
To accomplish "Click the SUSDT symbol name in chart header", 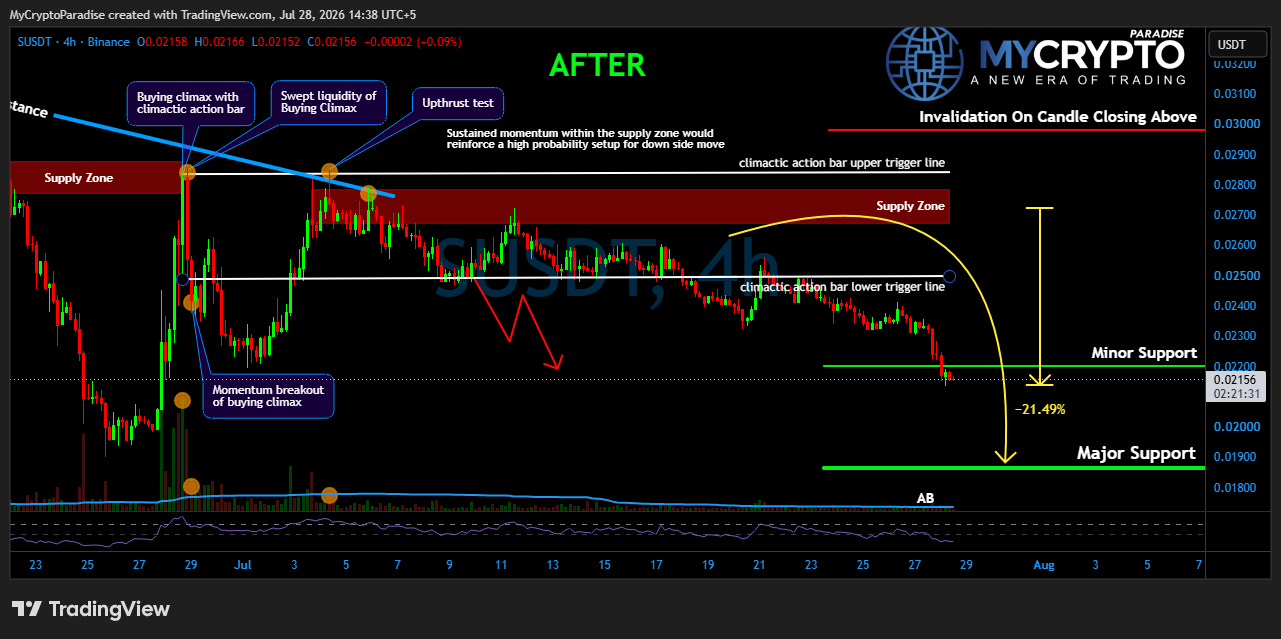I will click(36, 42).
